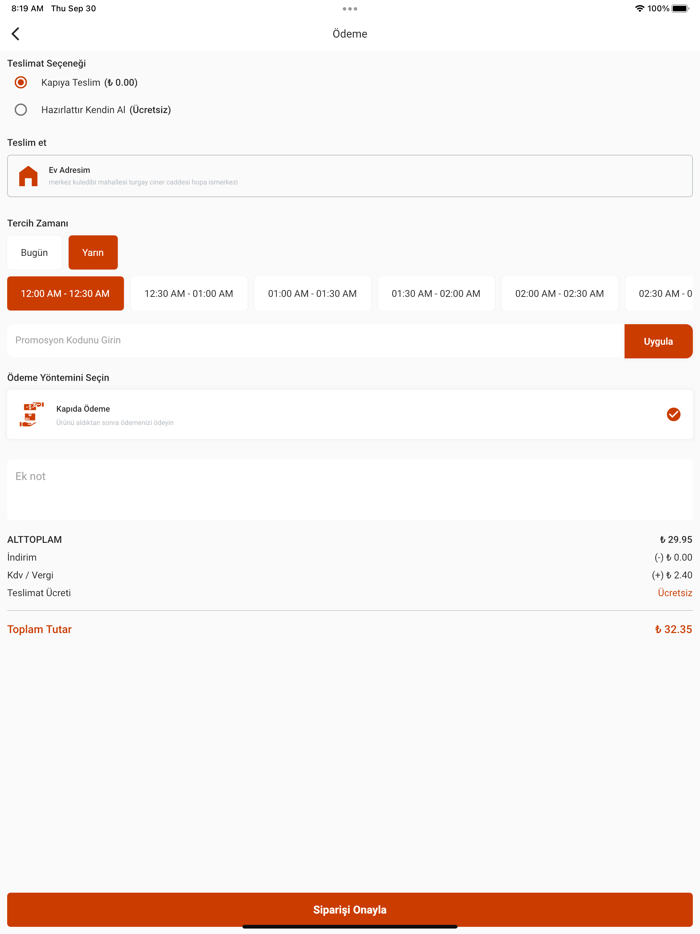
Task: Select the Kapıda Ödeme payment method
Action: point(350,415)
